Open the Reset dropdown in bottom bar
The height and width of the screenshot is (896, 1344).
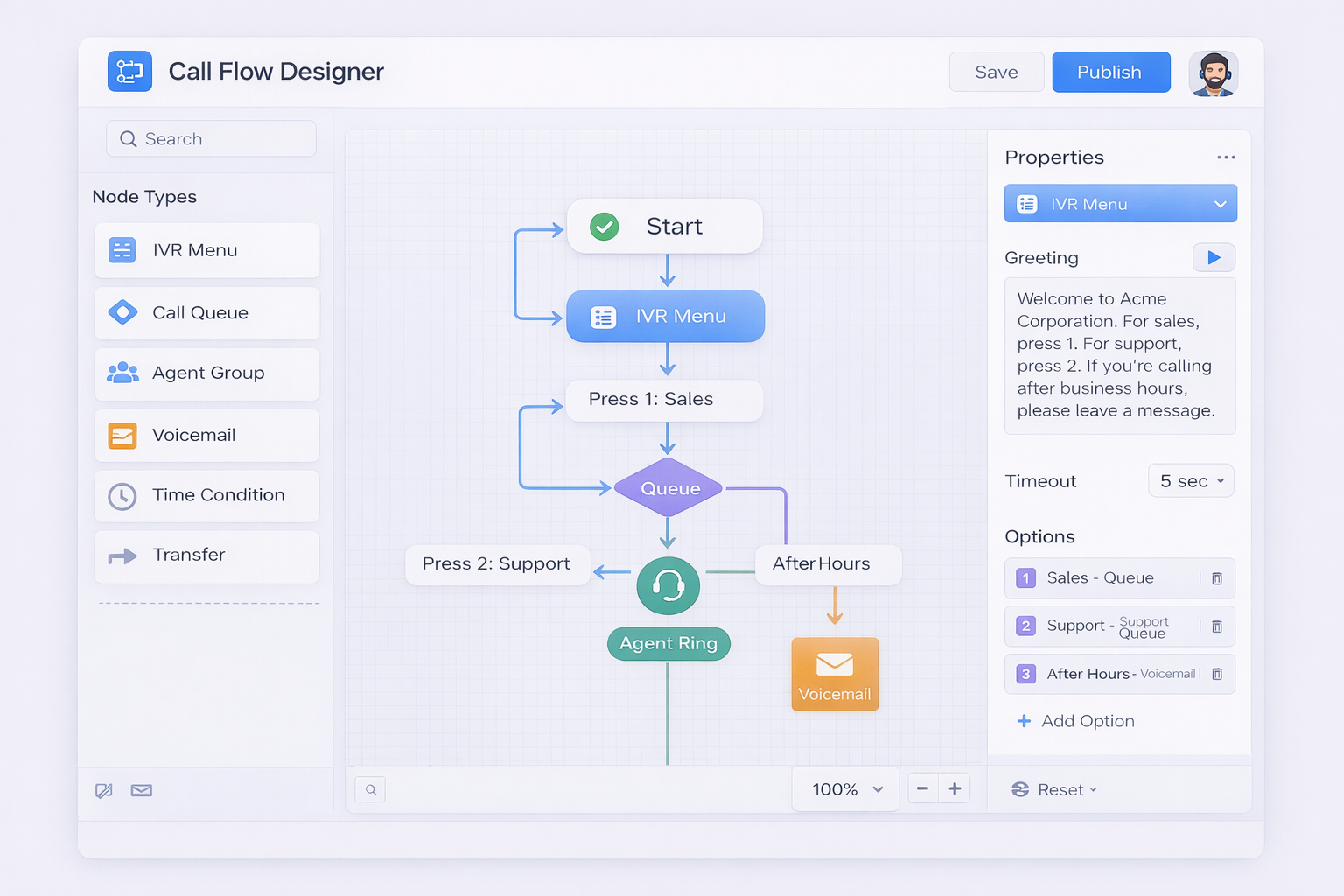pos(1055,788)
